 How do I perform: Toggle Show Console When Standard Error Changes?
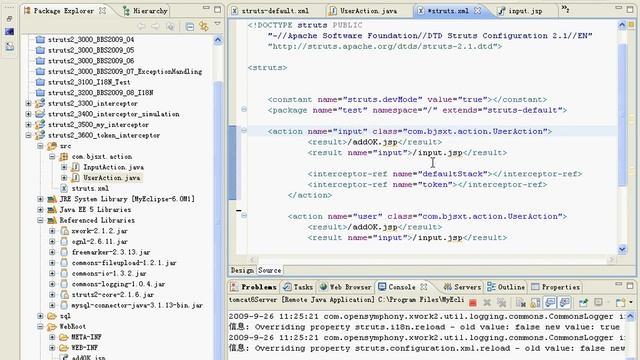tap(565, 302)
